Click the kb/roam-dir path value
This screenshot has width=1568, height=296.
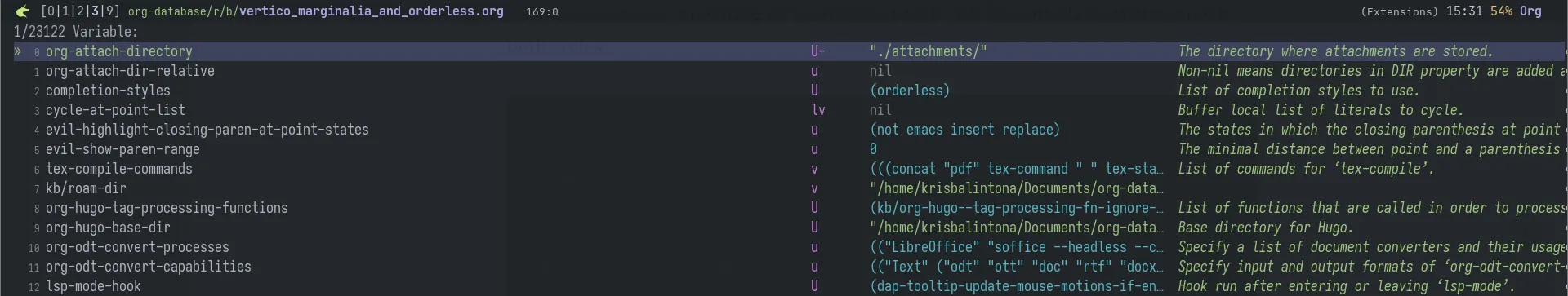tap(1017, 188)
